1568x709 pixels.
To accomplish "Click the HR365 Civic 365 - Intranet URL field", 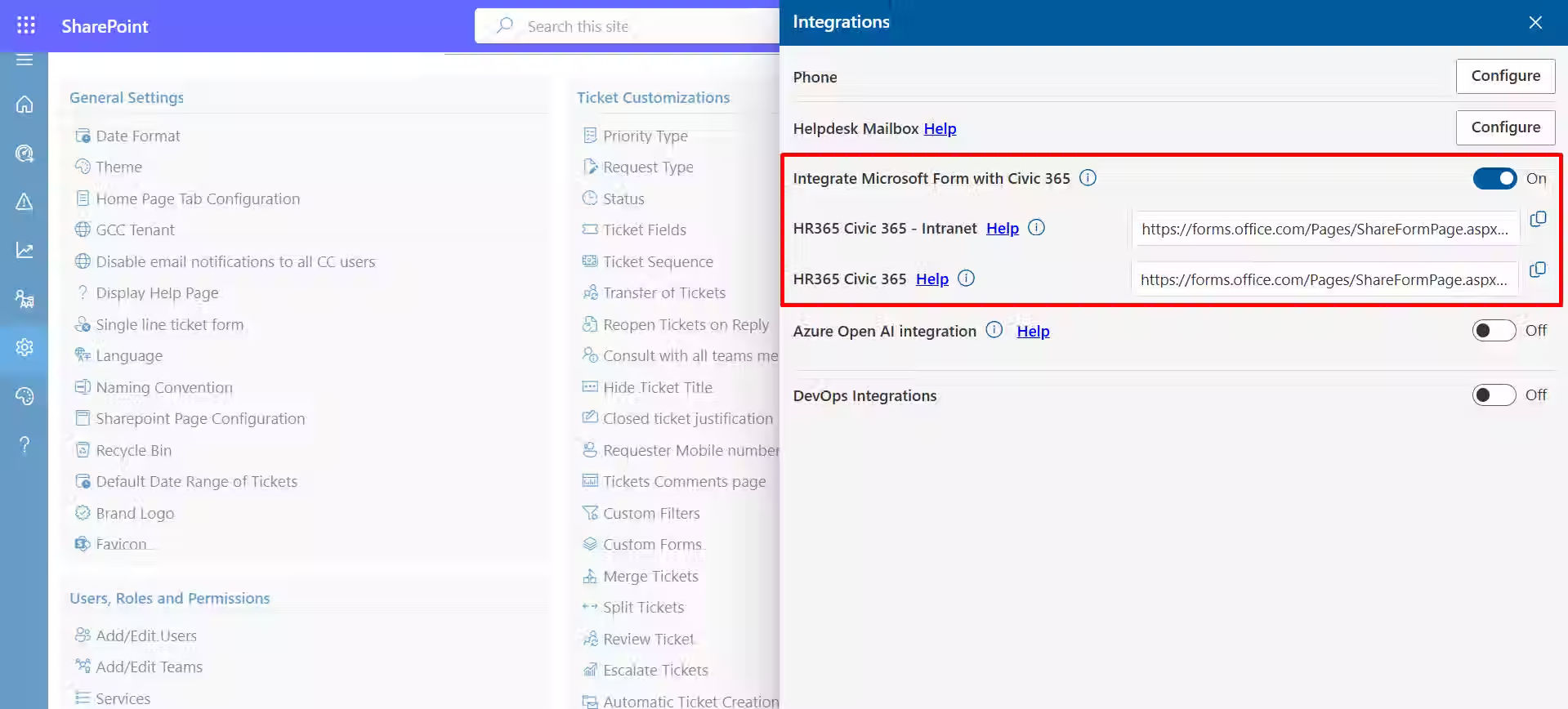I will (1325, 229).
